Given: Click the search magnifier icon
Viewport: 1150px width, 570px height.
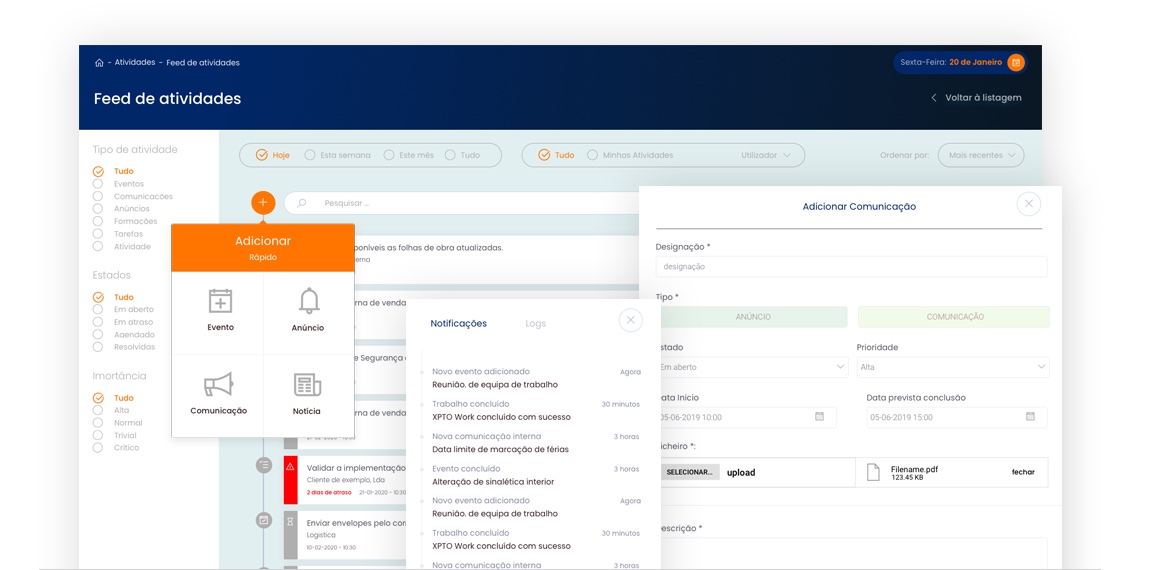Looking at the screenshot, I should 301,203.
